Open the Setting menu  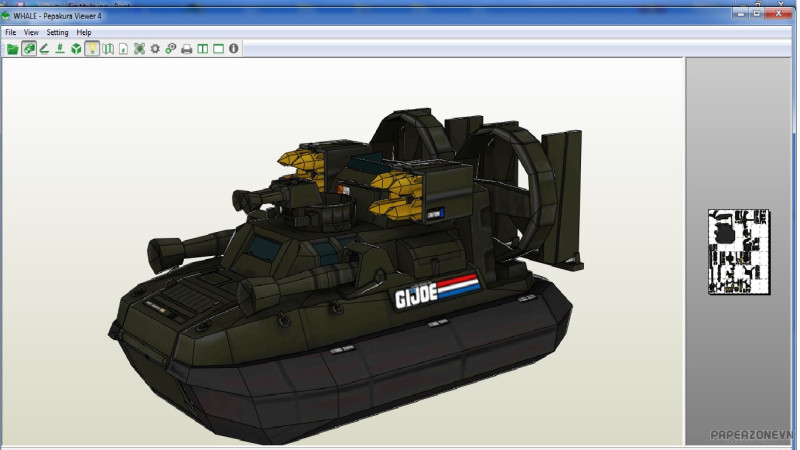click(57, 32)
